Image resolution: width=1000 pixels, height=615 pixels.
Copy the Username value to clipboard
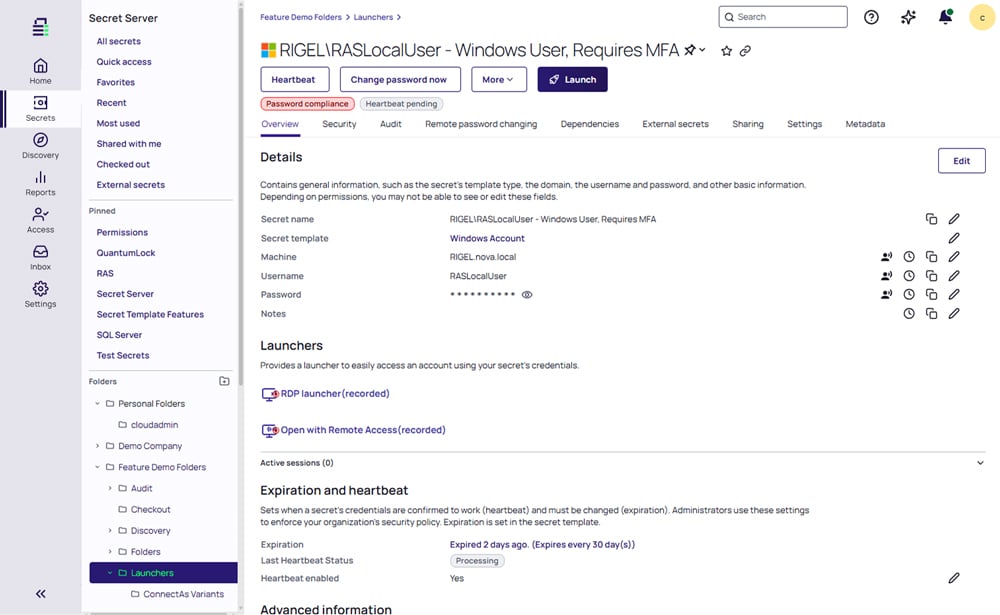[x=931, y=276]
